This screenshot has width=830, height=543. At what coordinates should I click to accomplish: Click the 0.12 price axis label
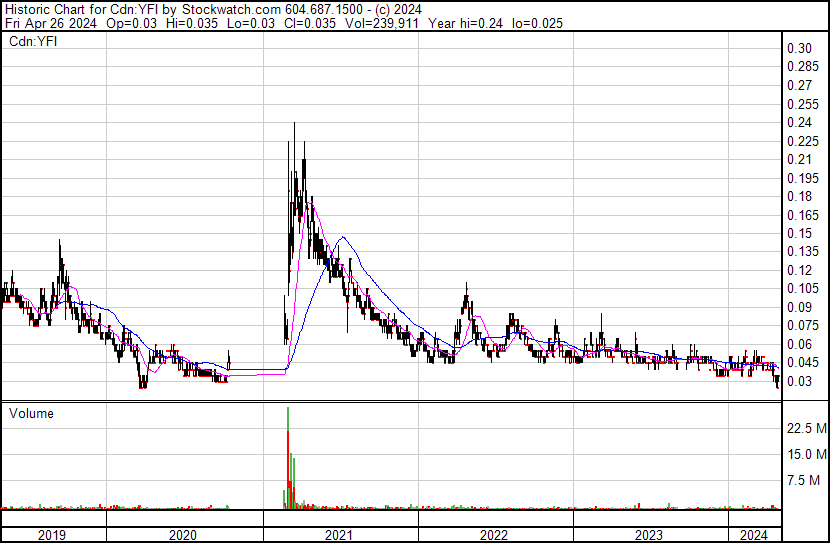[799, 270]
